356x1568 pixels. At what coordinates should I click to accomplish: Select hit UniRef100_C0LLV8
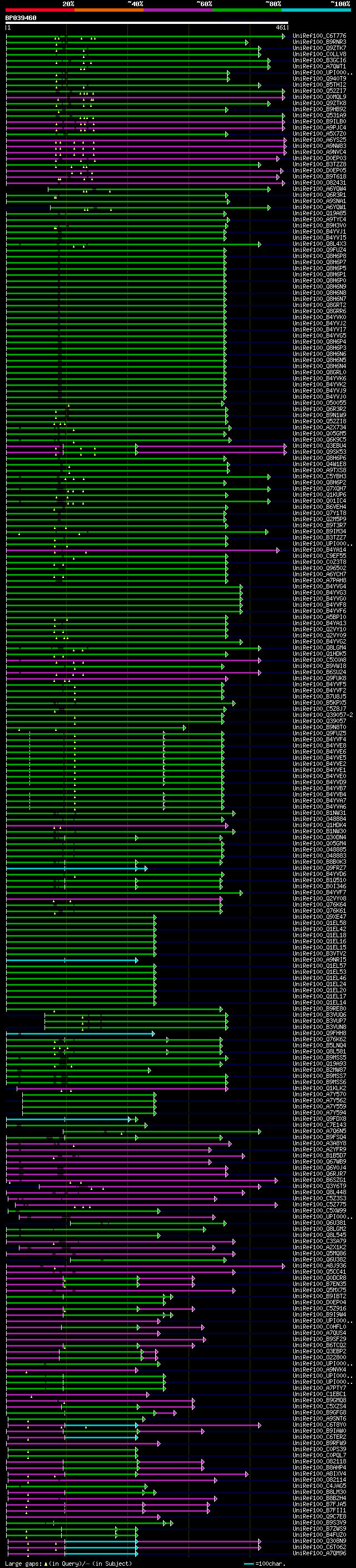point(319,54)
